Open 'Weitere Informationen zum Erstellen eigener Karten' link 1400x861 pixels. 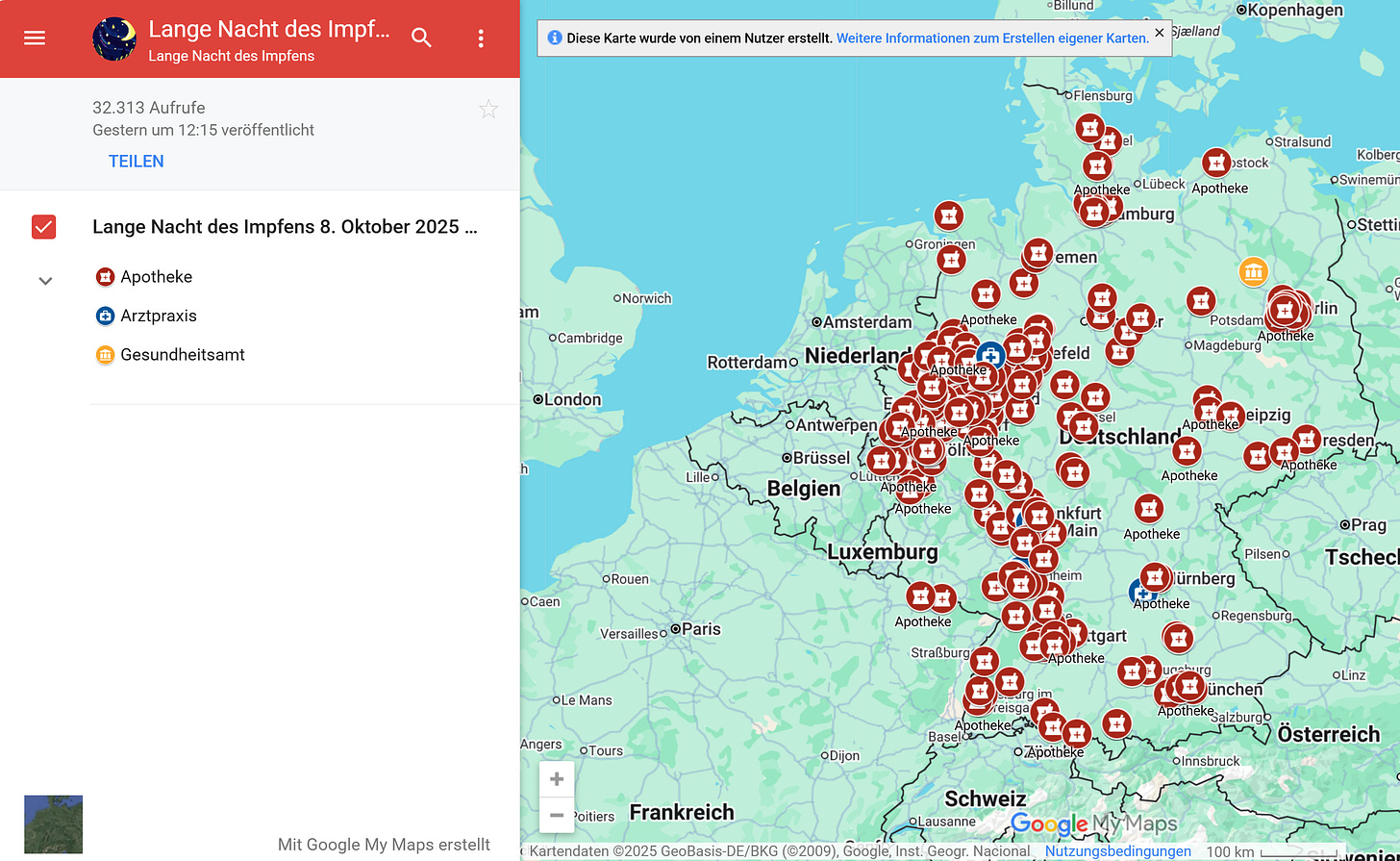(x=992, y=38)
